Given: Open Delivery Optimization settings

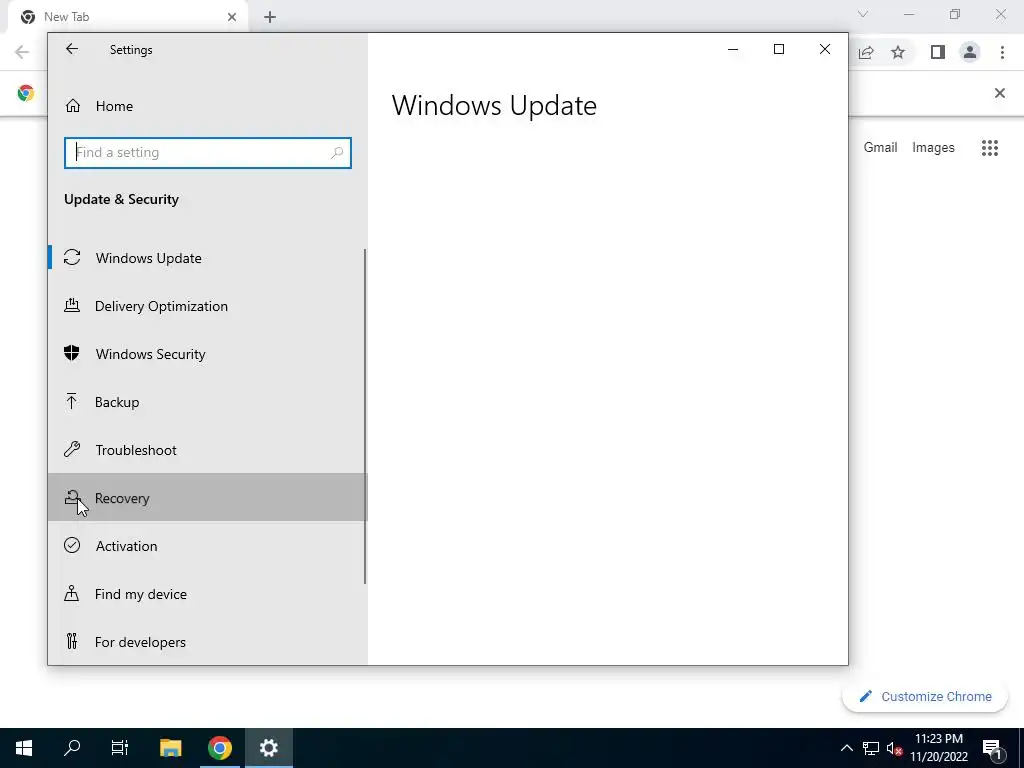Looking at the screenshot, I should 208,306.
